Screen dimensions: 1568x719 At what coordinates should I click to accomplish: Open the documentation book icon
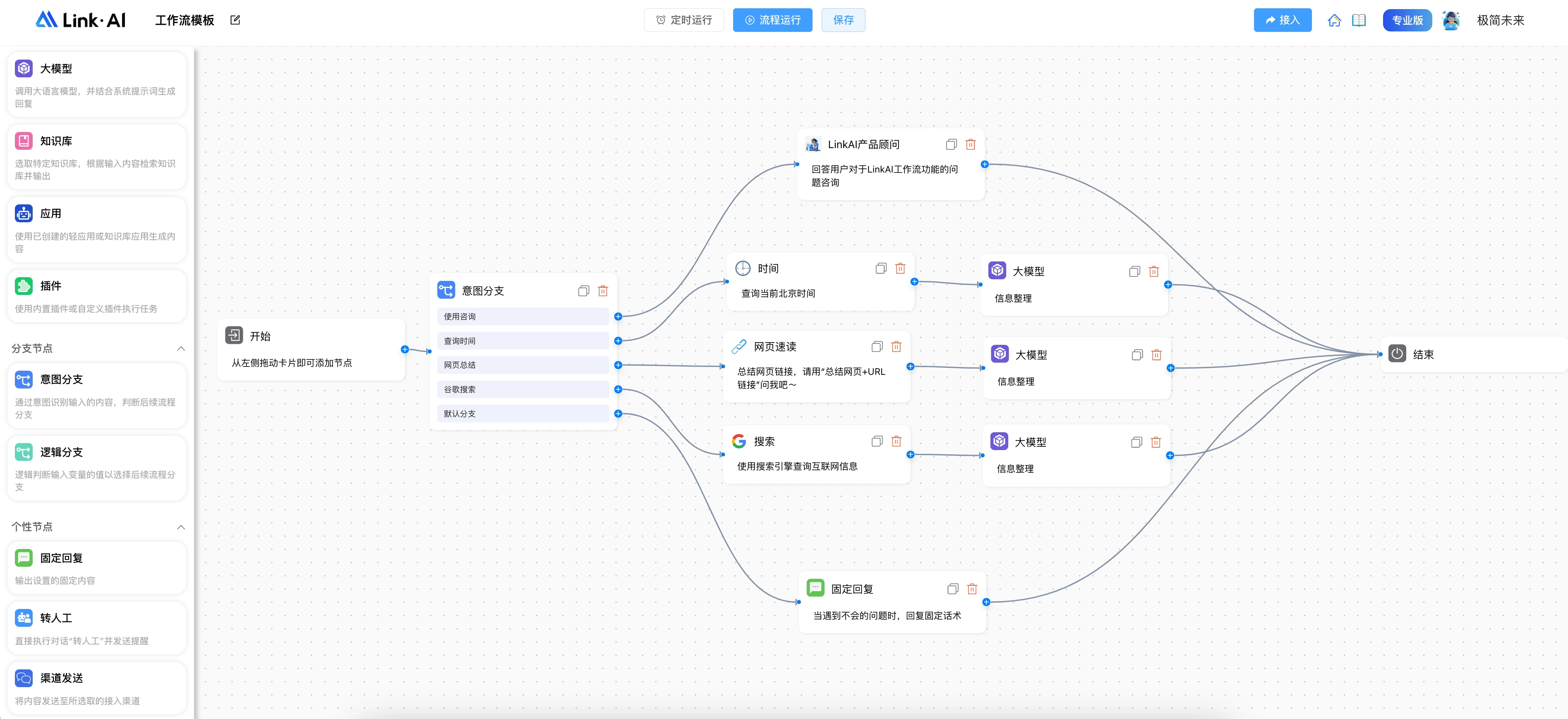(x=1359, y=20)
